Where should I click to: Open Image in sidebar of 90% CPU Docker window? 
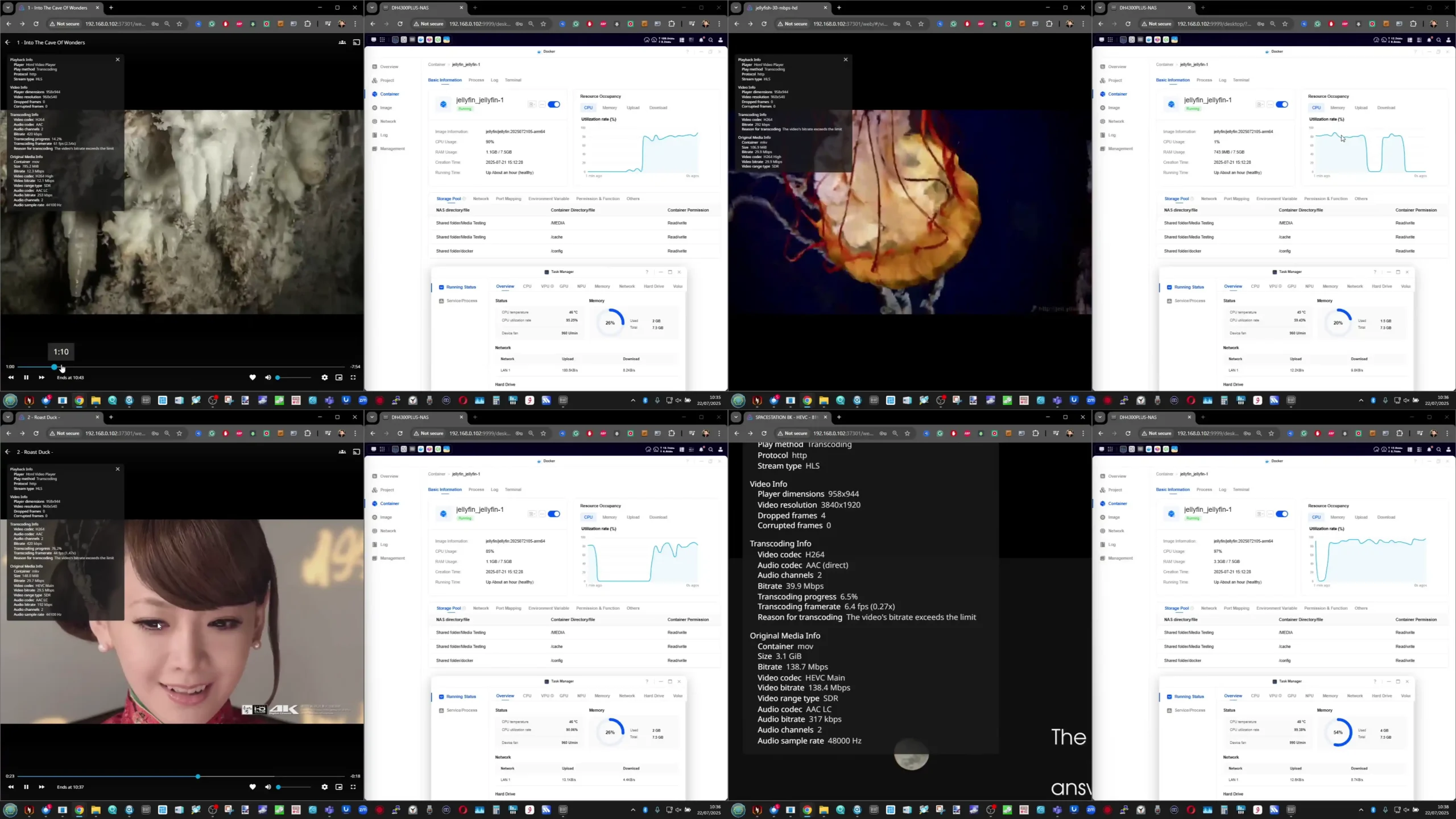pyautogui.click(x=382, y=107)
